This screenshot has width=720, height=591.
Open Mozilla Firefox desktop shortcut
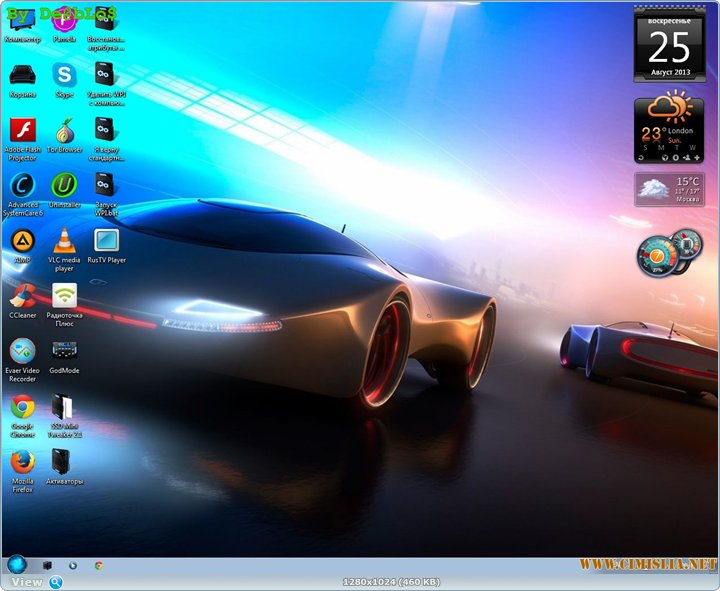(22, 462)
